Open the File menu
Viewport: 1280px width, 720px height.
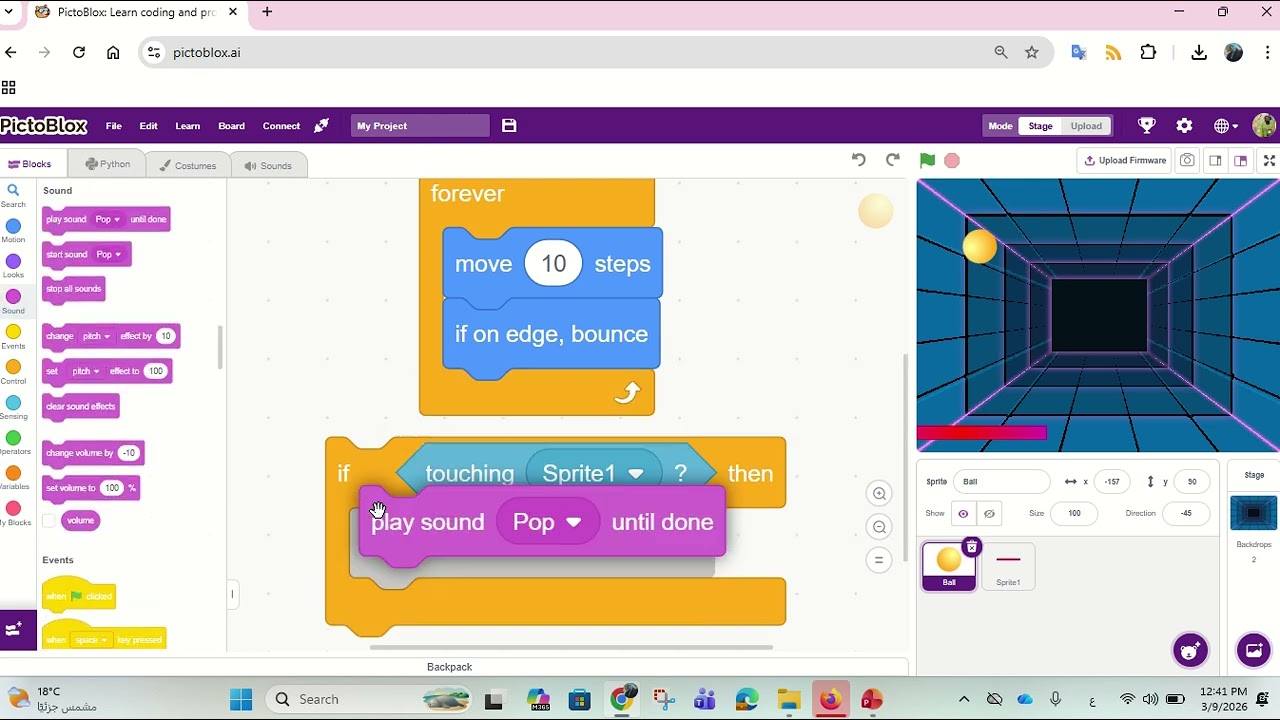click(114, 126)
